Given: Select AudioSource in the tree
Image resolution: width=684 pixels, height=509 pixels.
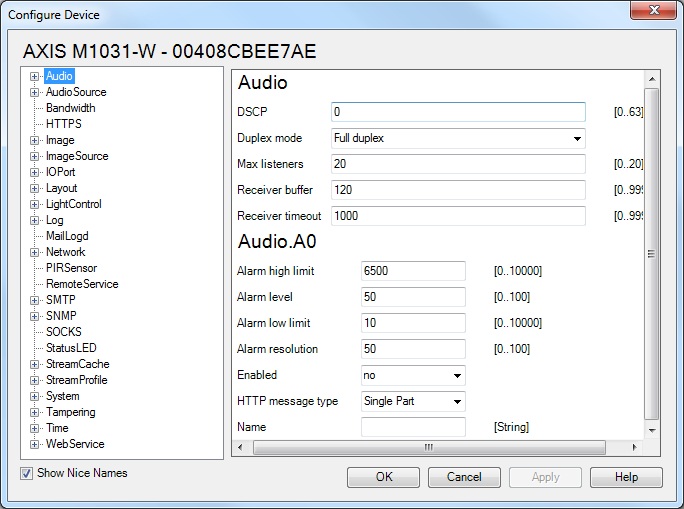Looking at the screenshot, I should [76, 92].
